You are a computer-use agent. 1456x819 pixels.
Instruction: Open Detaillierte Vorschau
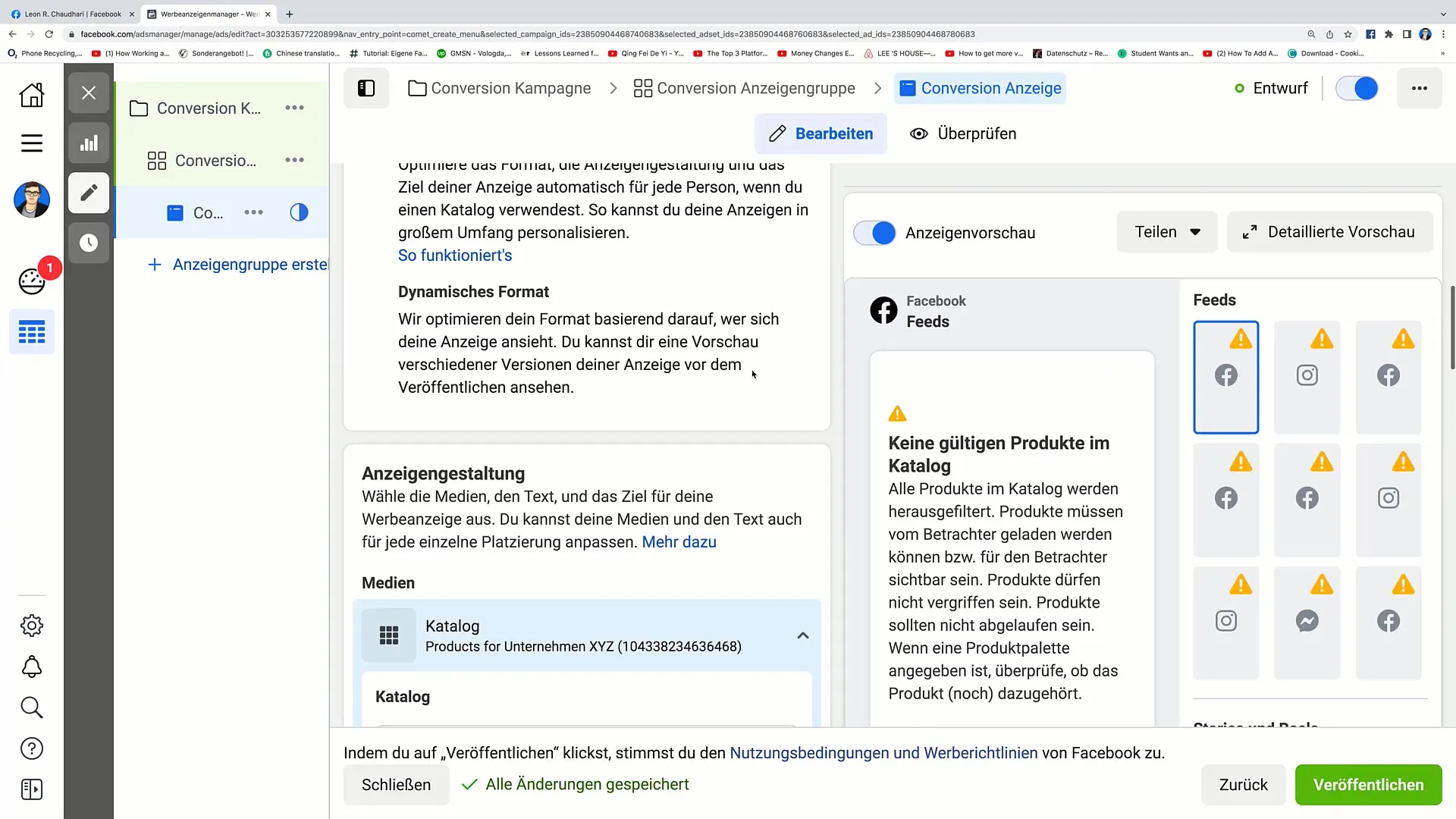coord(1330,232)
